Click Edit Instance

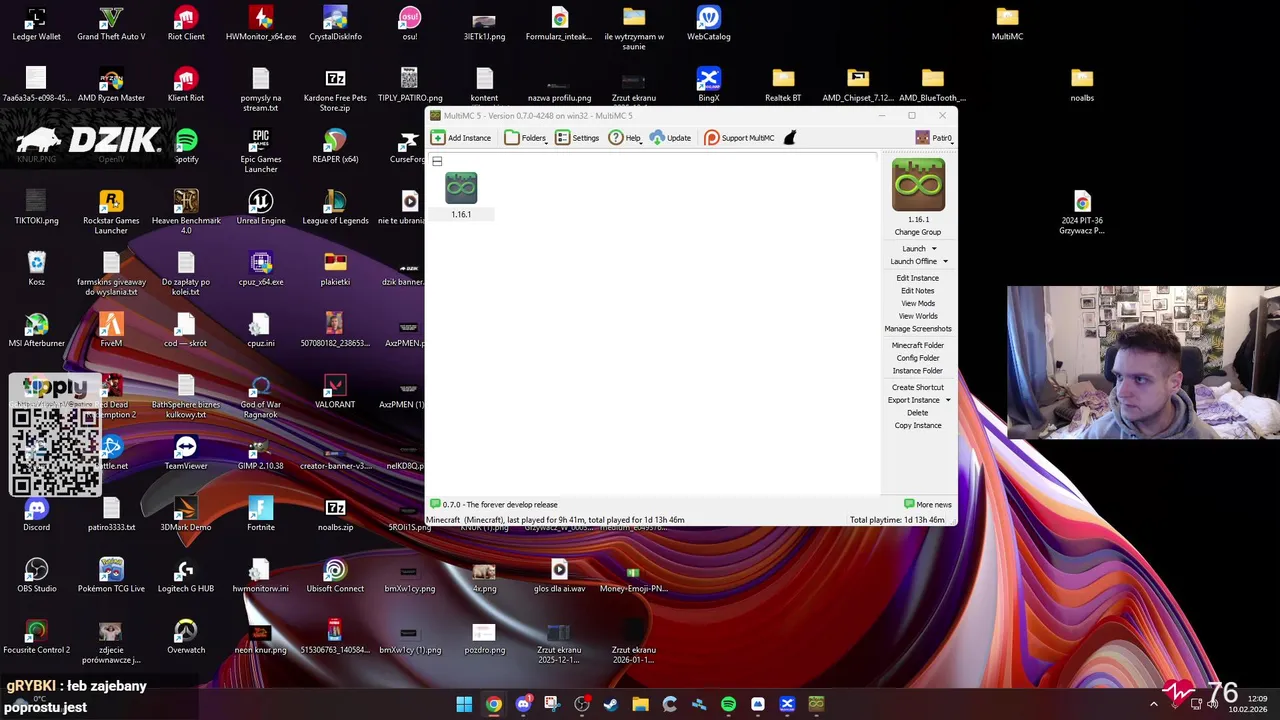pyautogui.click(x=918, y=278)
